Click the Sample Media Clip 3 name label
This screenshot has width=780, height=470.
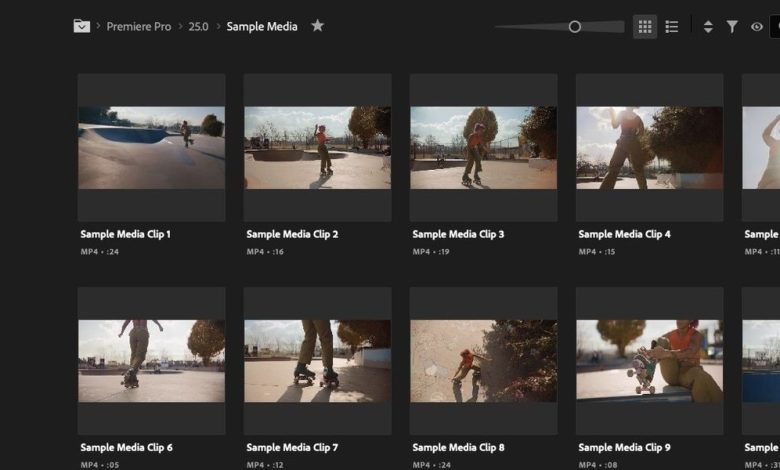[458, 234]
